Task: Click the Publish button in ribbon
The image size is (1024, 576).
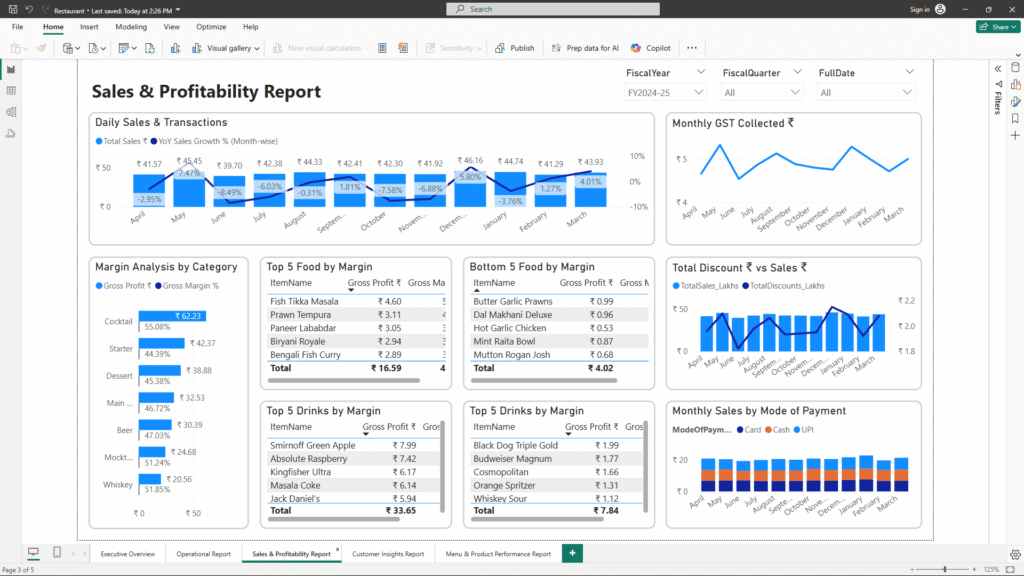Action: (515, 48)
